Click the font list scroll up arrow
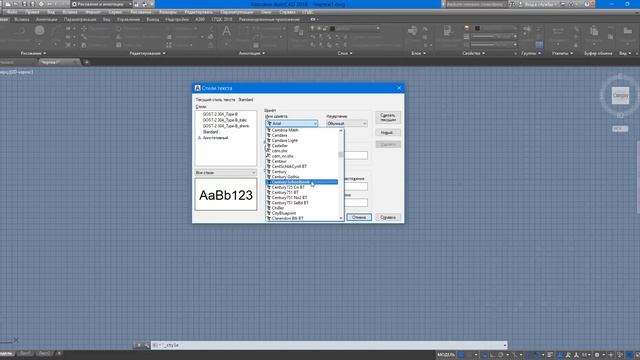 click(341, 131)
